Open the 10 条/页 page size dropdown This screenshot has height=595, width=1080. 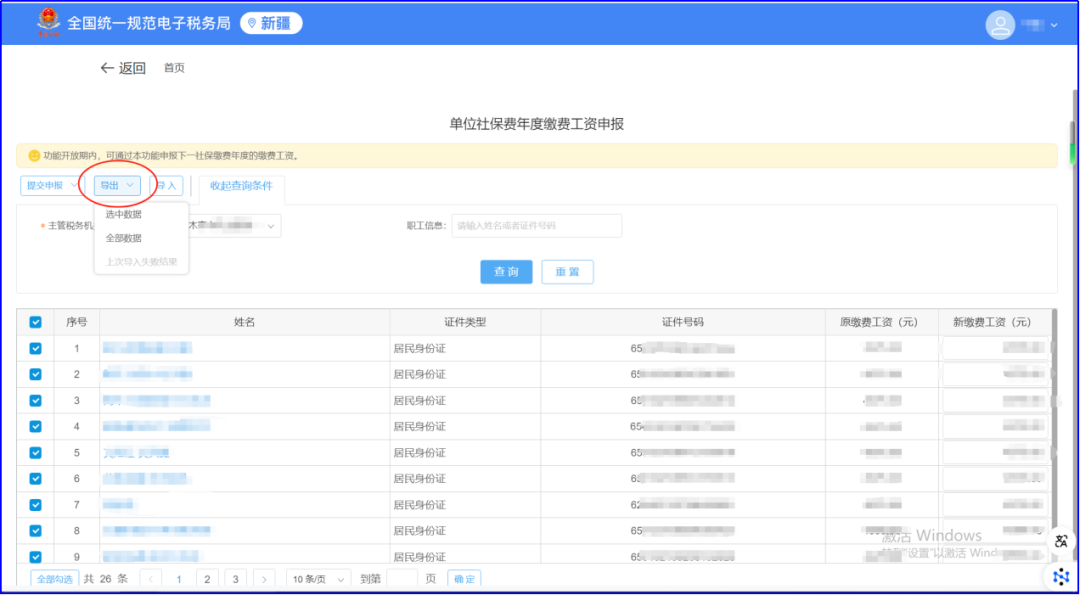coord(318,579)
